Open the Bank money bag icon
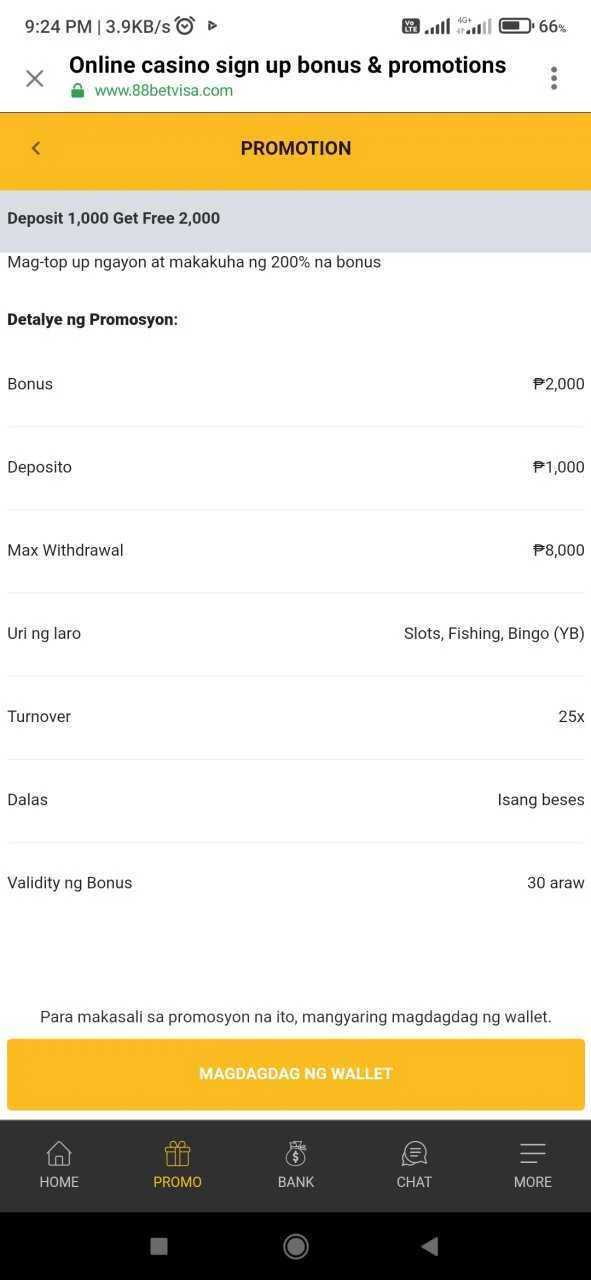This screenshot has height=1280, width=591. tap(296, 1154)
